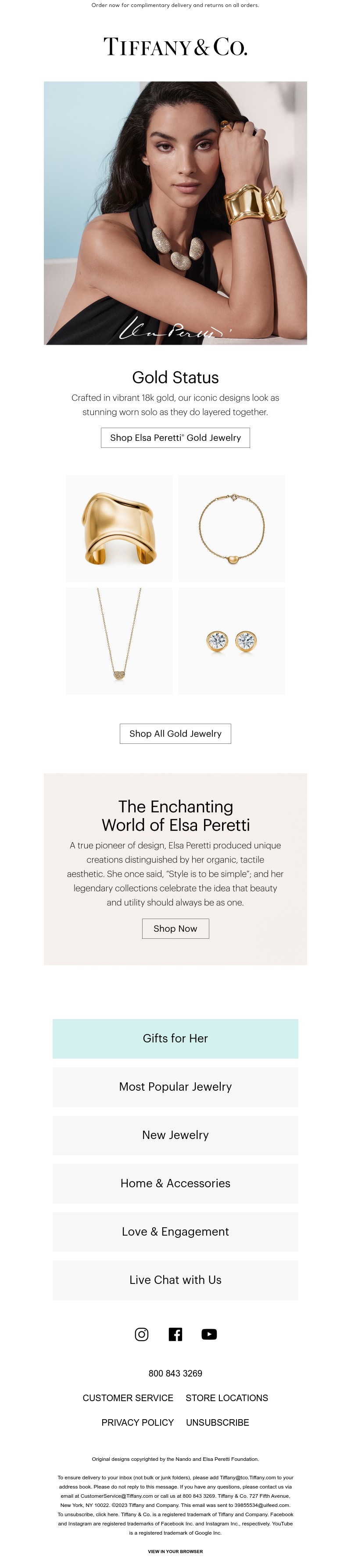The width and height of the screenshot is (351, 1568).
Task: Select Gifts for Her category
Action: [175, 1038]
